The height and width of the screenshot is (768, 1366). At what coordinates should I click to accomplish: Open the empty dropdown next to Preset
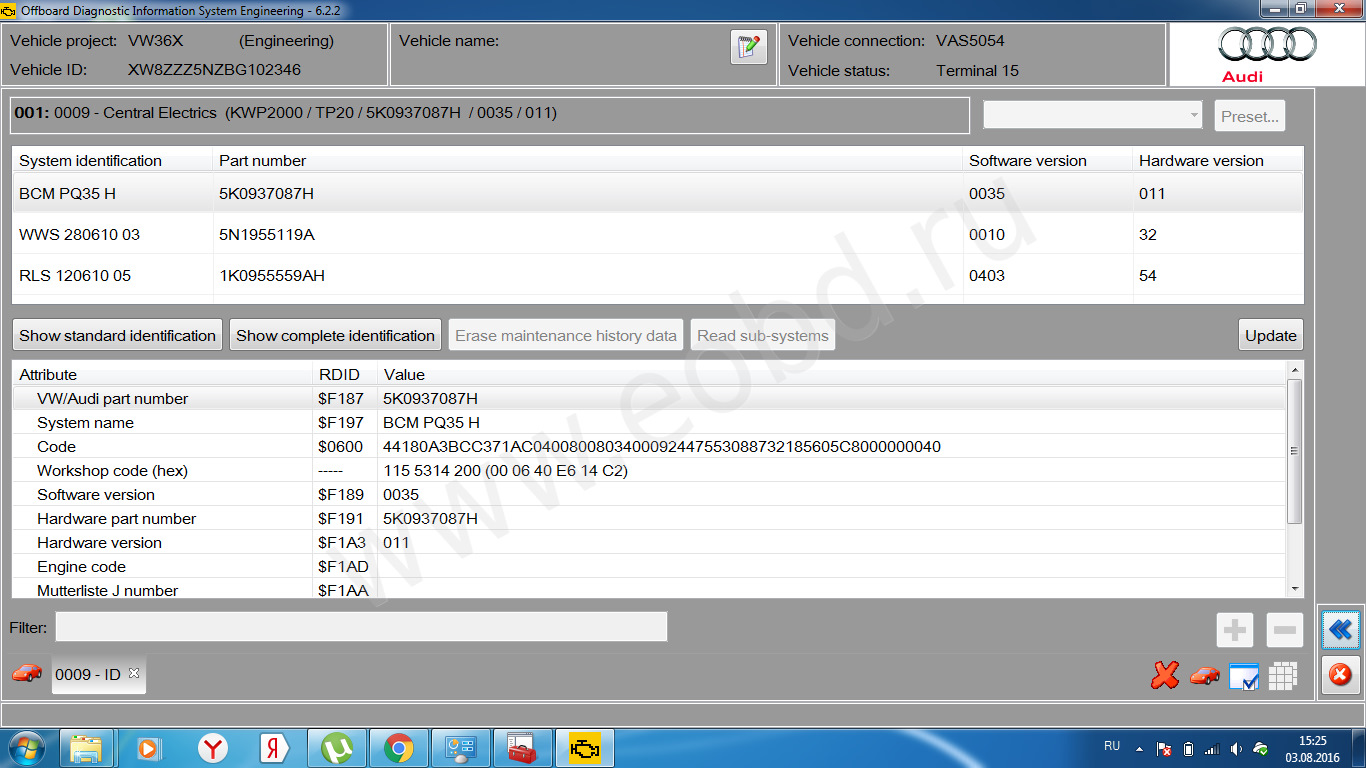1093,115
